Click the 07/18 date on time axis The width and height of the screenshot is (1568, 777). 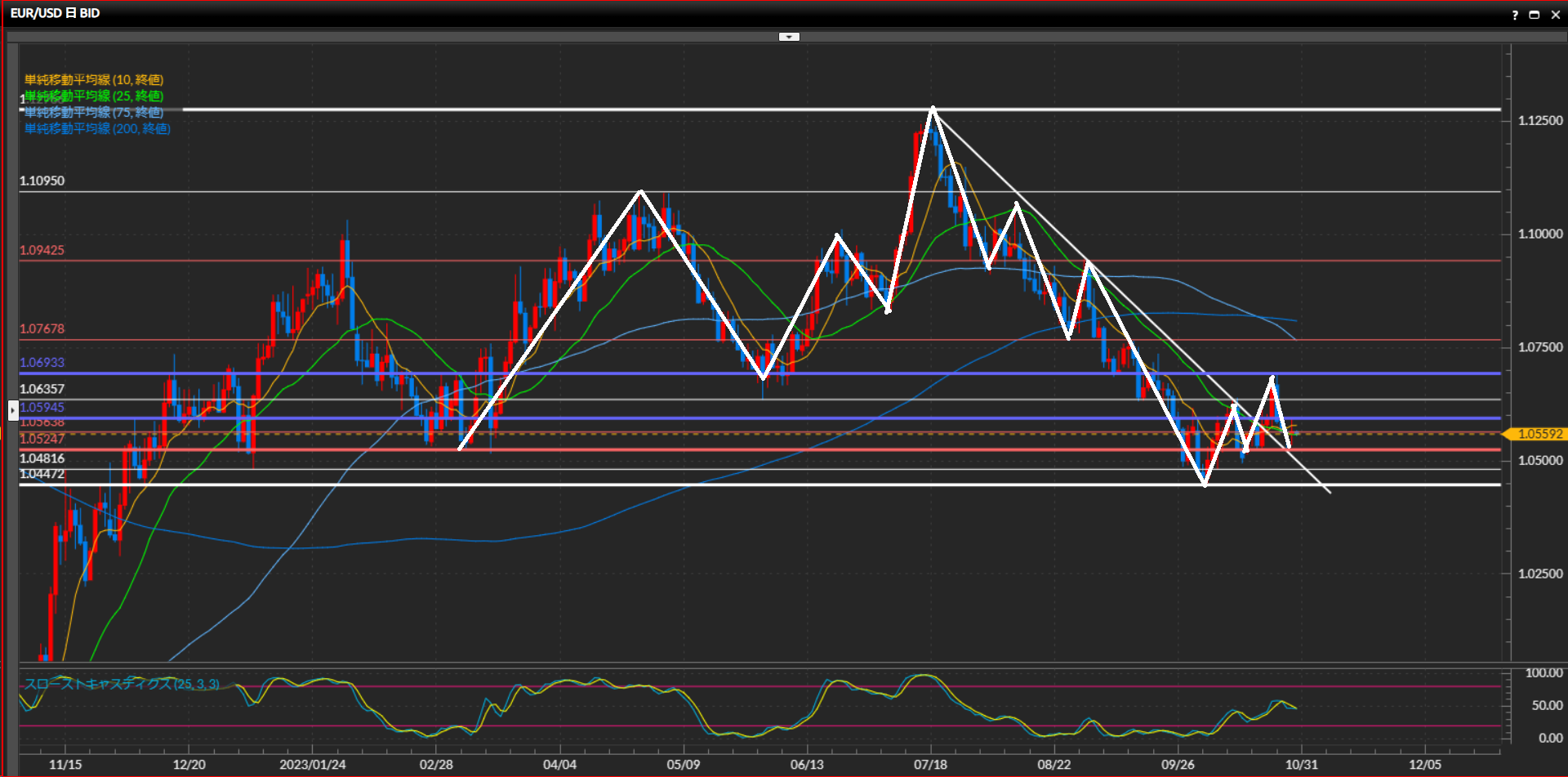point(930,765)
